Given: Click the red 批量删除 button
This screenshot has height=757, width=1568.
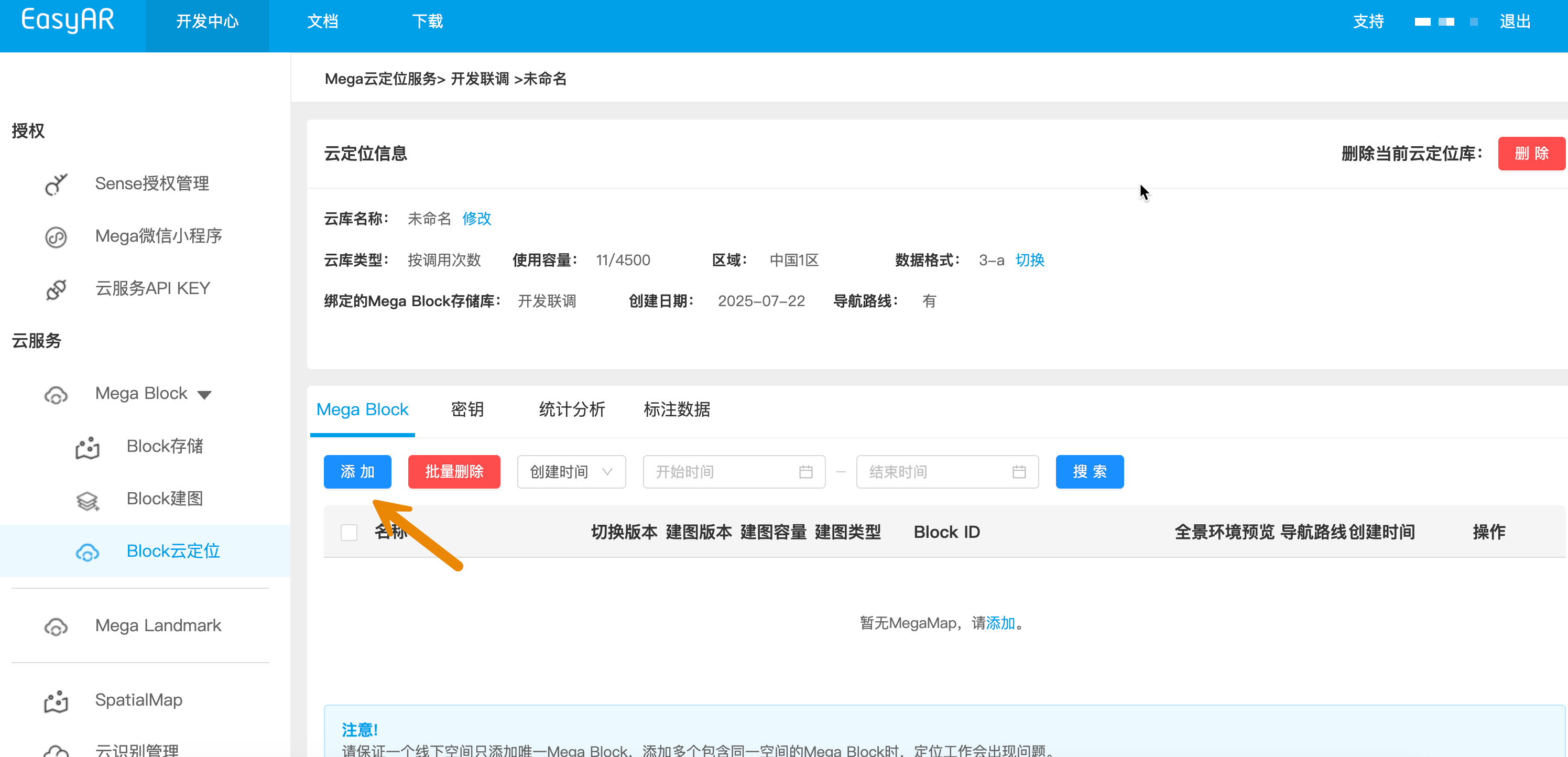Looking at the screenshot, I should pos(454,472).
